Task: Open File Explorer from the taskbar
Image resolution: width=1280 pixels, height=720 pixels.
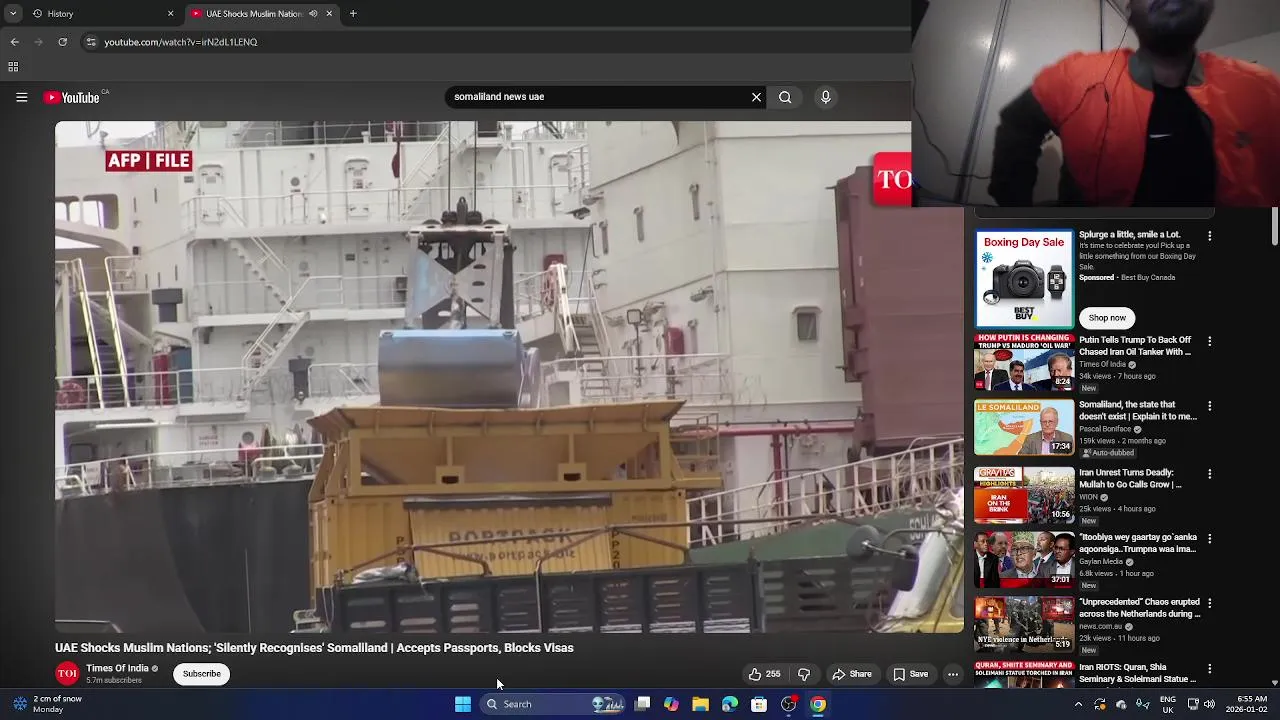Action: click(701, 704)
